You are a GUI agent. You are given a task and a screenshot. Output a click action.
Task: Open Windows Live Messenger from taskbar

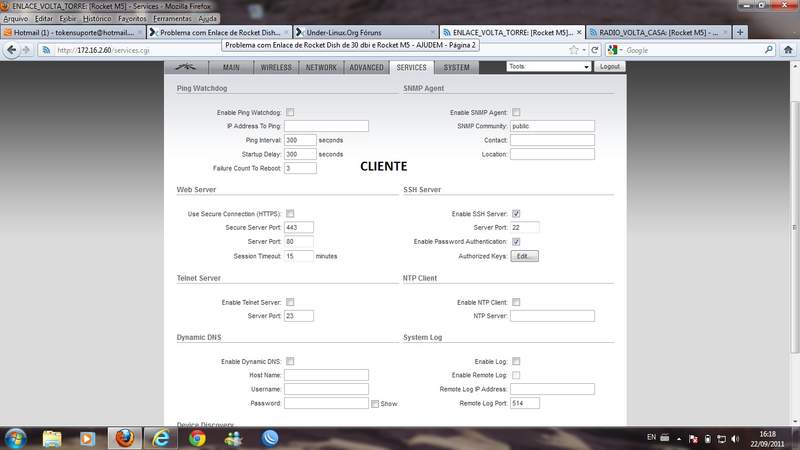(234, 438)
